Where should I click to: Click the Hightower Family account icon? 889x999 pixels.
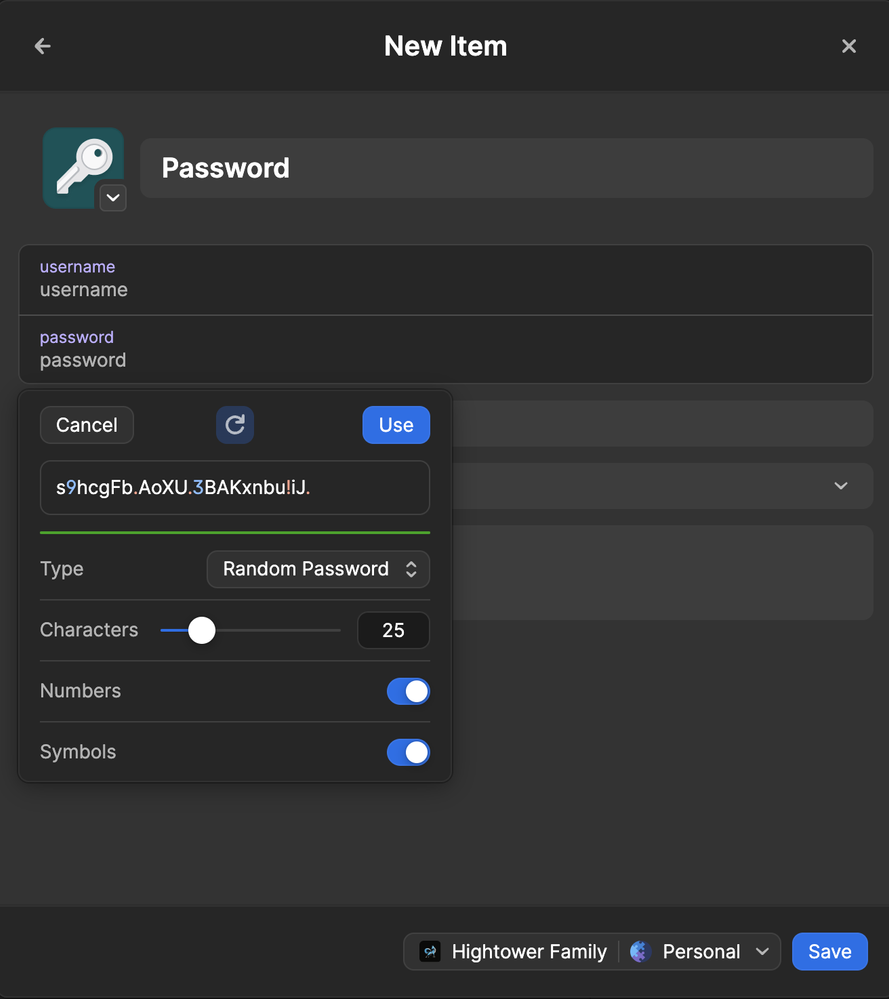pos(430,952)
